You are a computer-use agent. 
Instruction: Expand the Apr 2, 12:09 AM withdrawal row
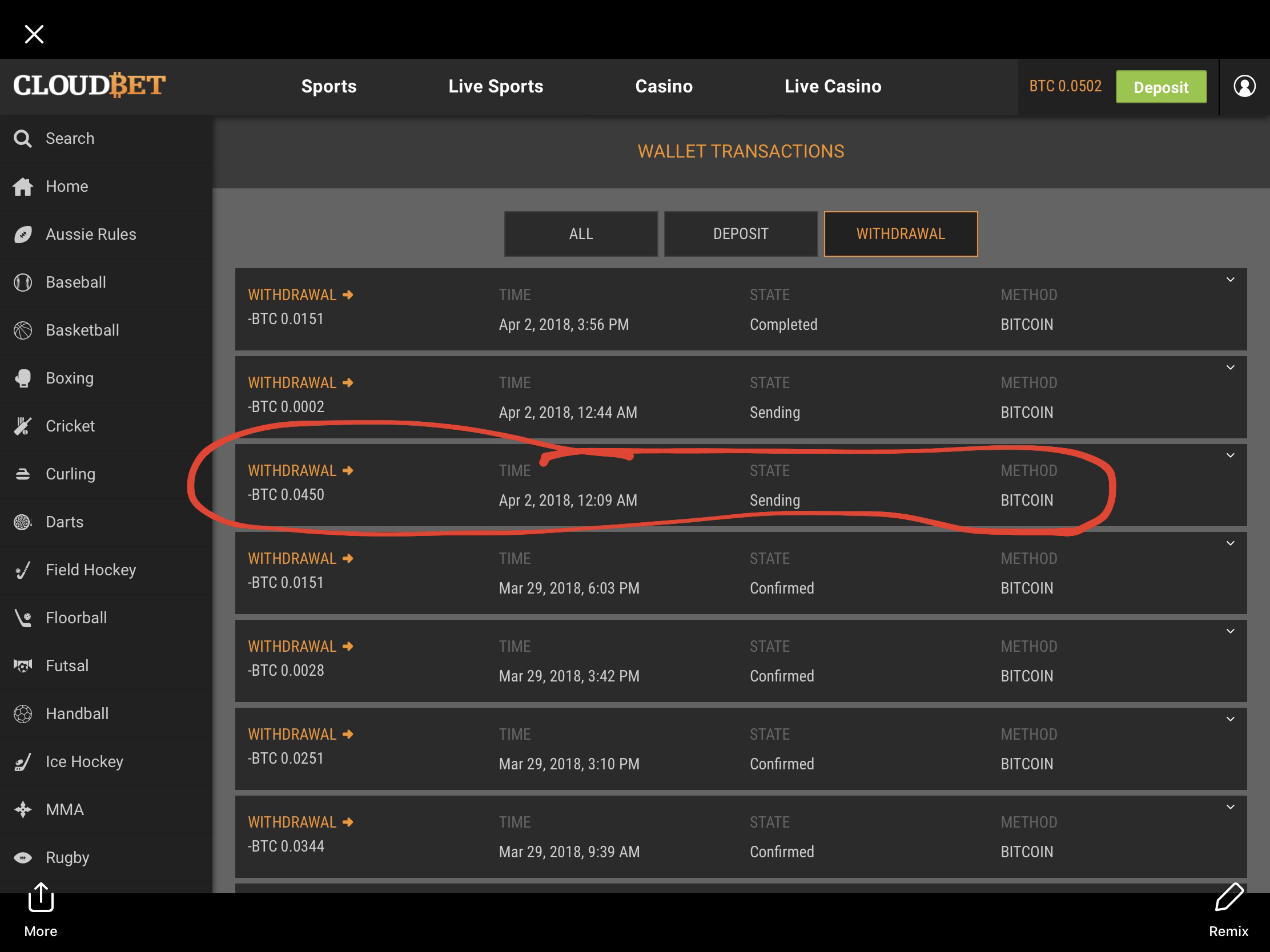tap(1231, 455)
